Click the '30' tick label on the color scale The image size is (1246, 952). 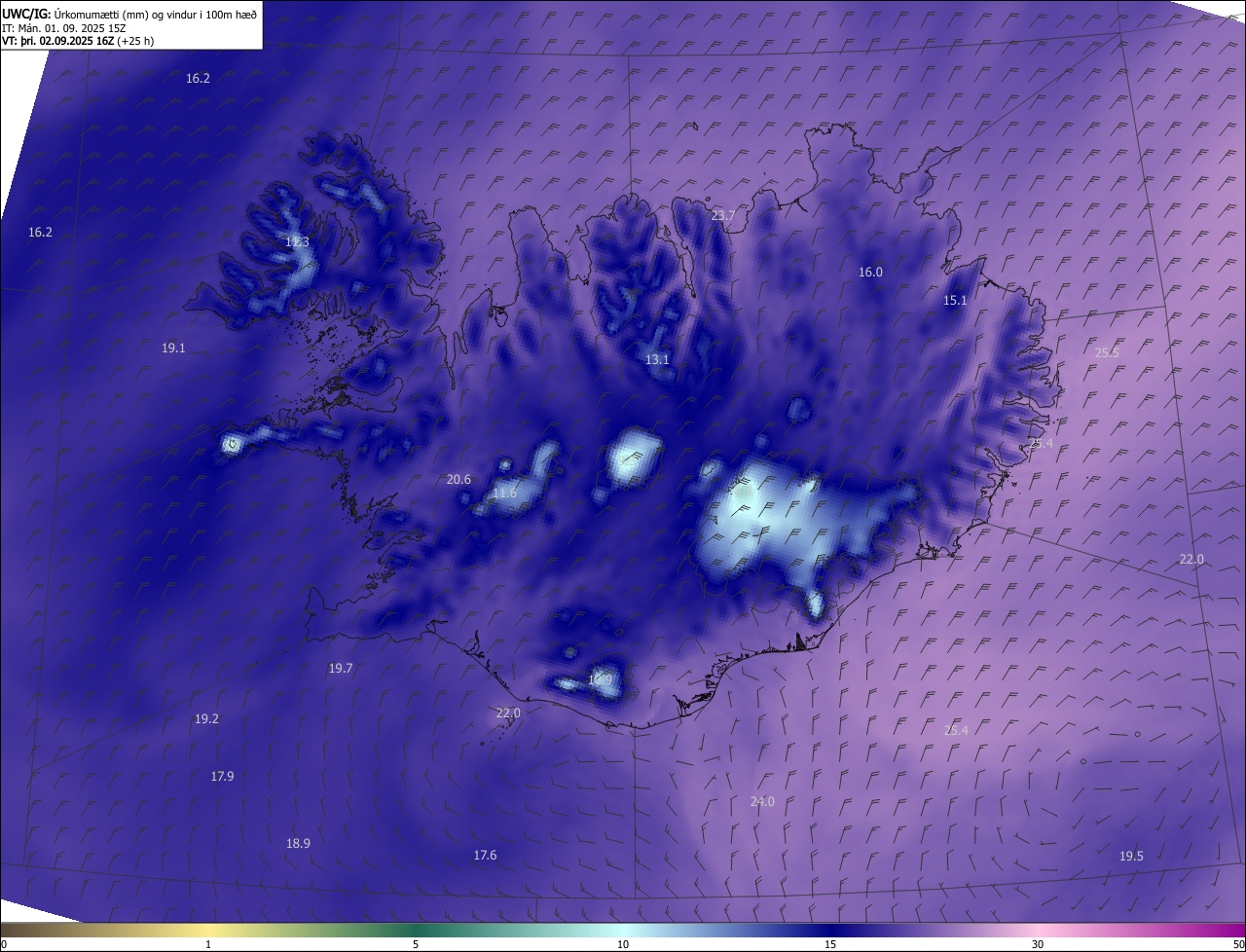1038,945
